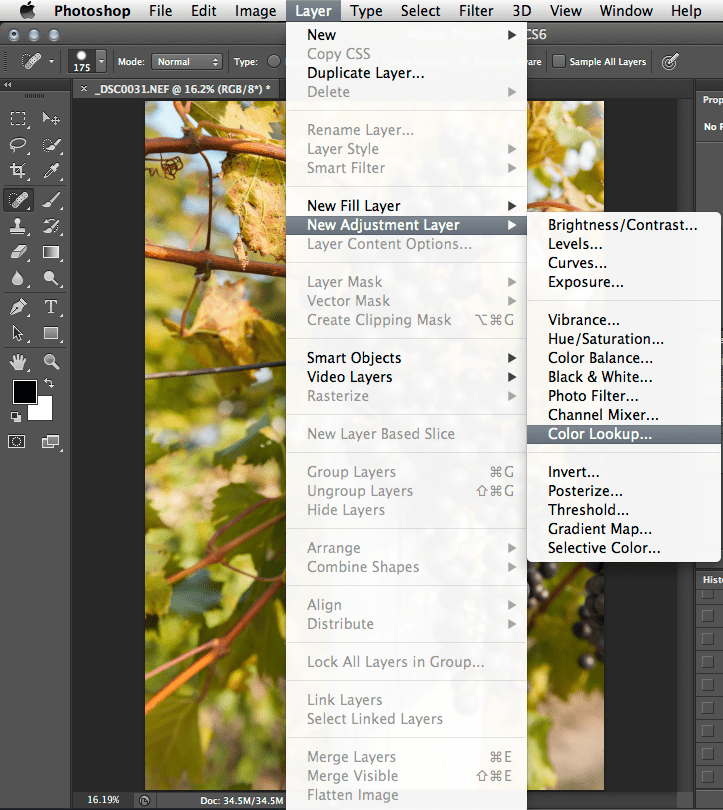Select the Healing Brush tool in toolbox
Screen dimensions: 723x810
click(x=19, y=200)
